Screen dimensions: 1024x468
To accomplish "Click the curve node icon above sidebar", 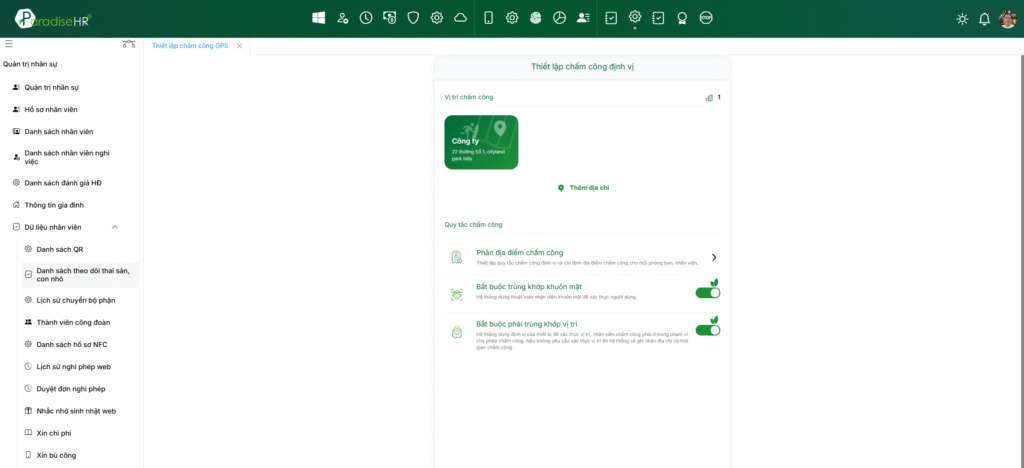I will pos(129,44).
